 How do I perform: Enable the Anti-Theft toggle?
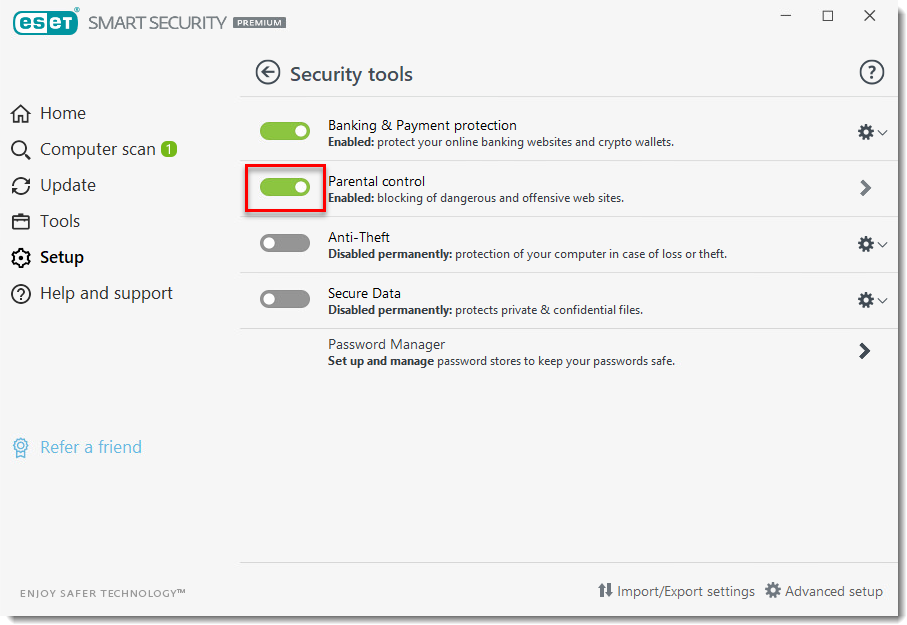pos(285,243)
